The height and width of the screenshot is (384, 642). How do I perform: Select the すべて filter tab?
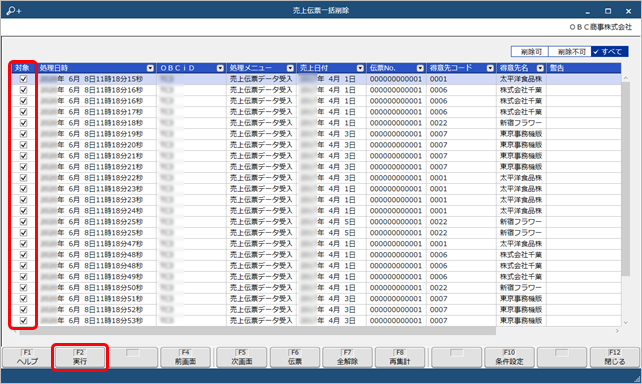coord(609,52)
